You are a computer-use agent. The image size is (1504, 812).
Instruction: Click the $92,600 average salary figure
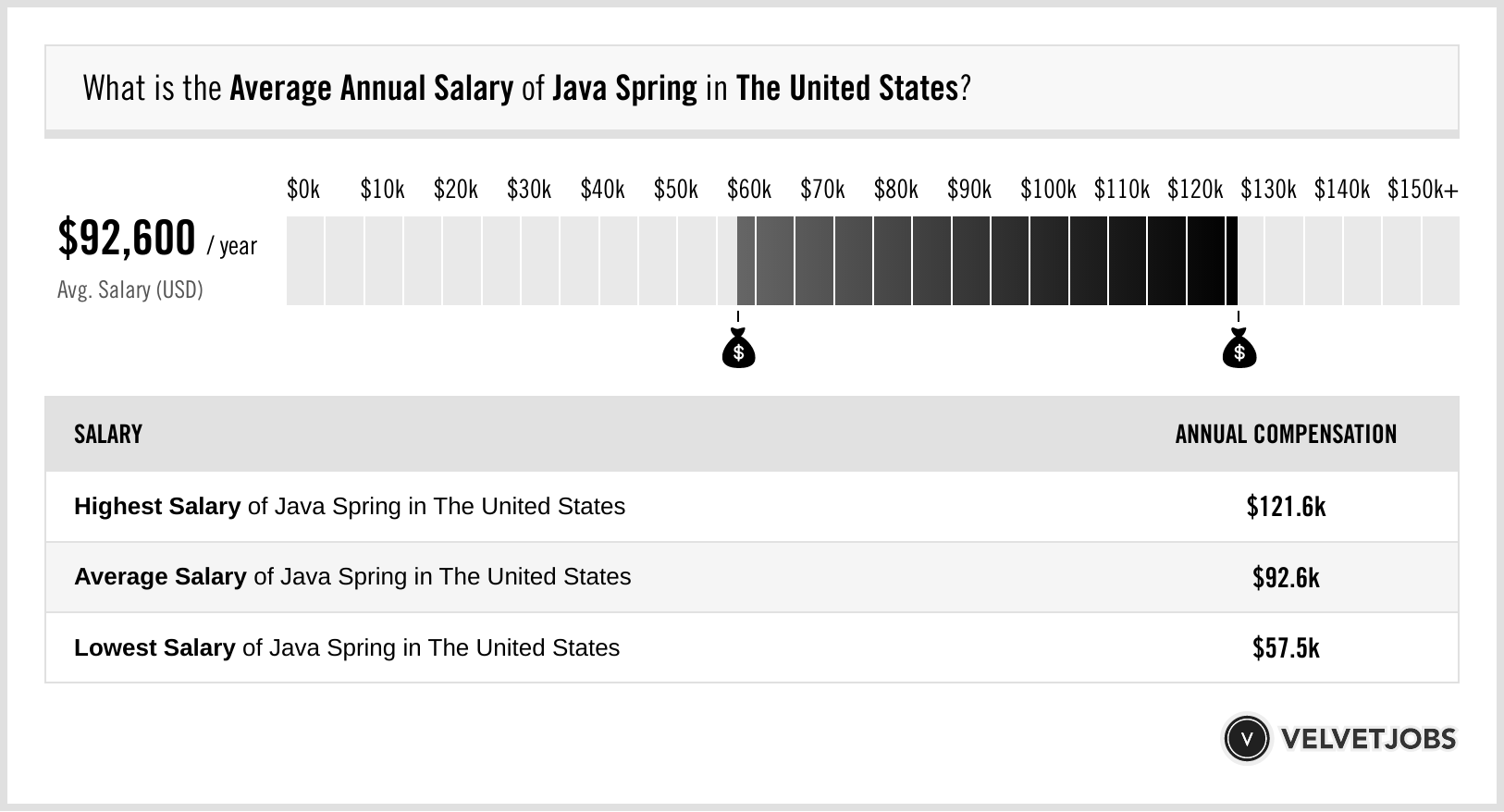click(x=127, y=239)
